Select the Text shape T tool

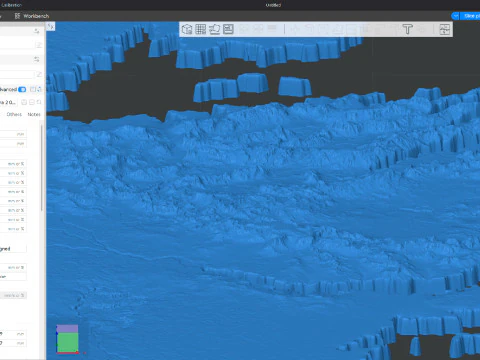coord(407,29)
